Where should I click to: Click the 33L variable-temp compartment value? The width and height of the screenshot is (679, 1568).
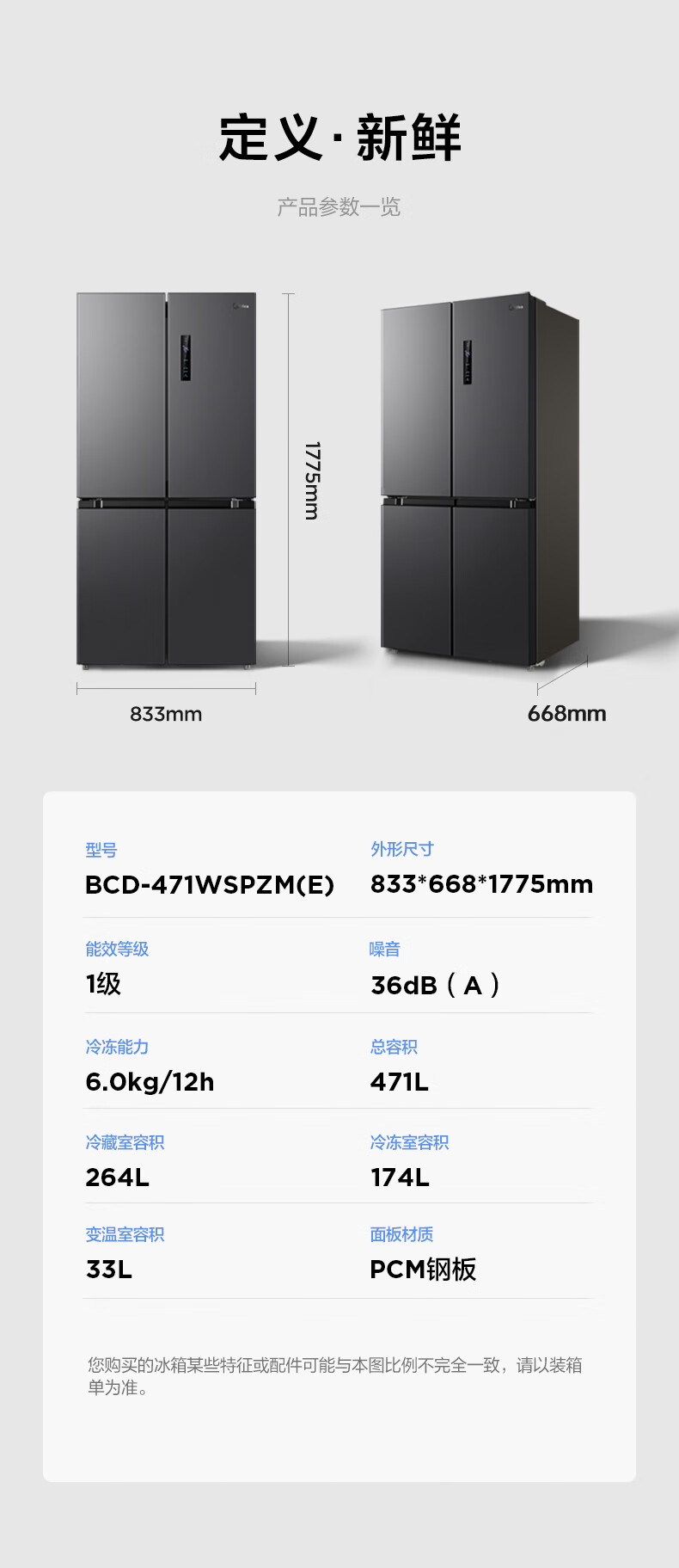click(108, 1270)
